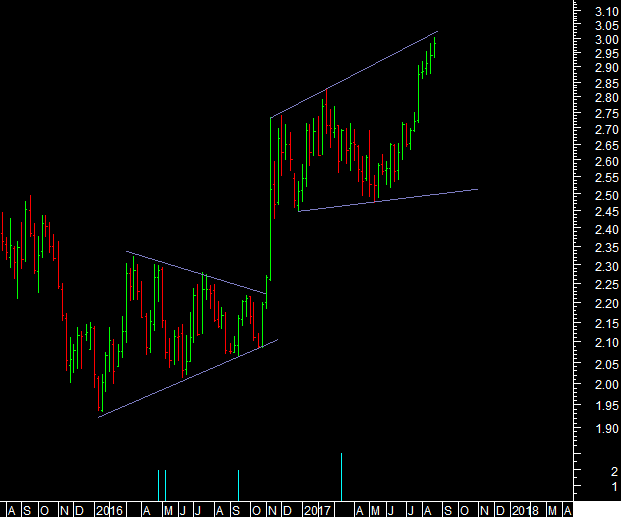Select the 2.65 price scale value
Screen dimensions: 621x517
pyautogui.click(x=607, y=145)
